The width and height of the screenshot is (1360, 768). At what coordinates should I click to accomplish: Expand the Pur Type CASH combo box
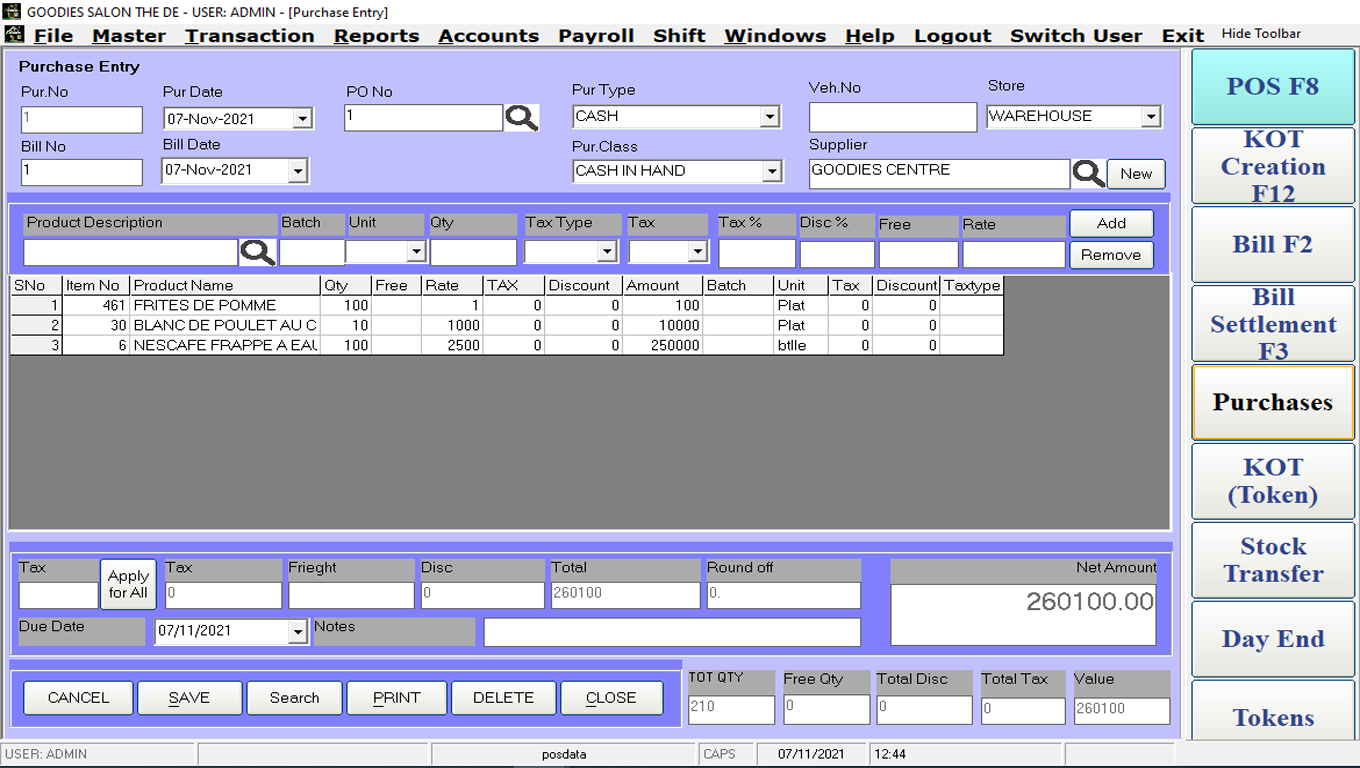click(769, 117)
